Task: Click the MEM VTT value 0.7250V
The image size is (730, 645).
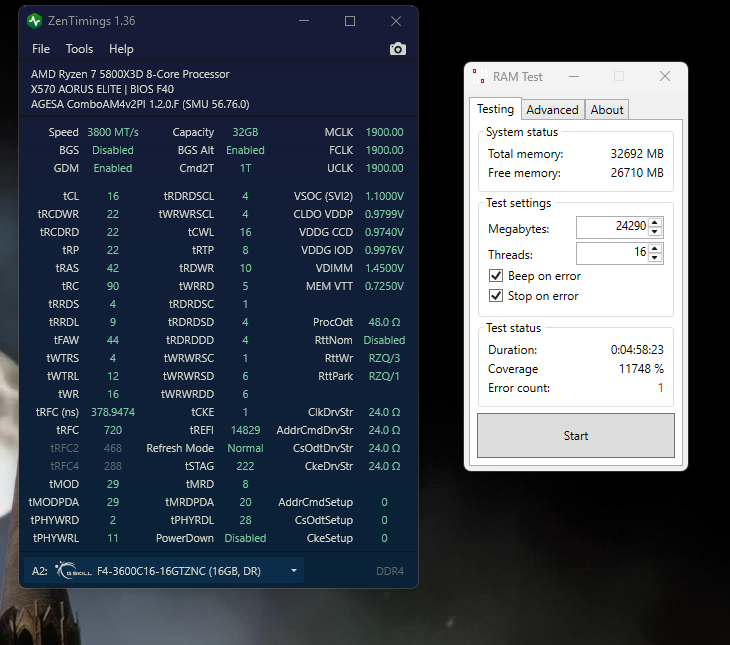Action: pyautogui.click(x=384, y=286)
